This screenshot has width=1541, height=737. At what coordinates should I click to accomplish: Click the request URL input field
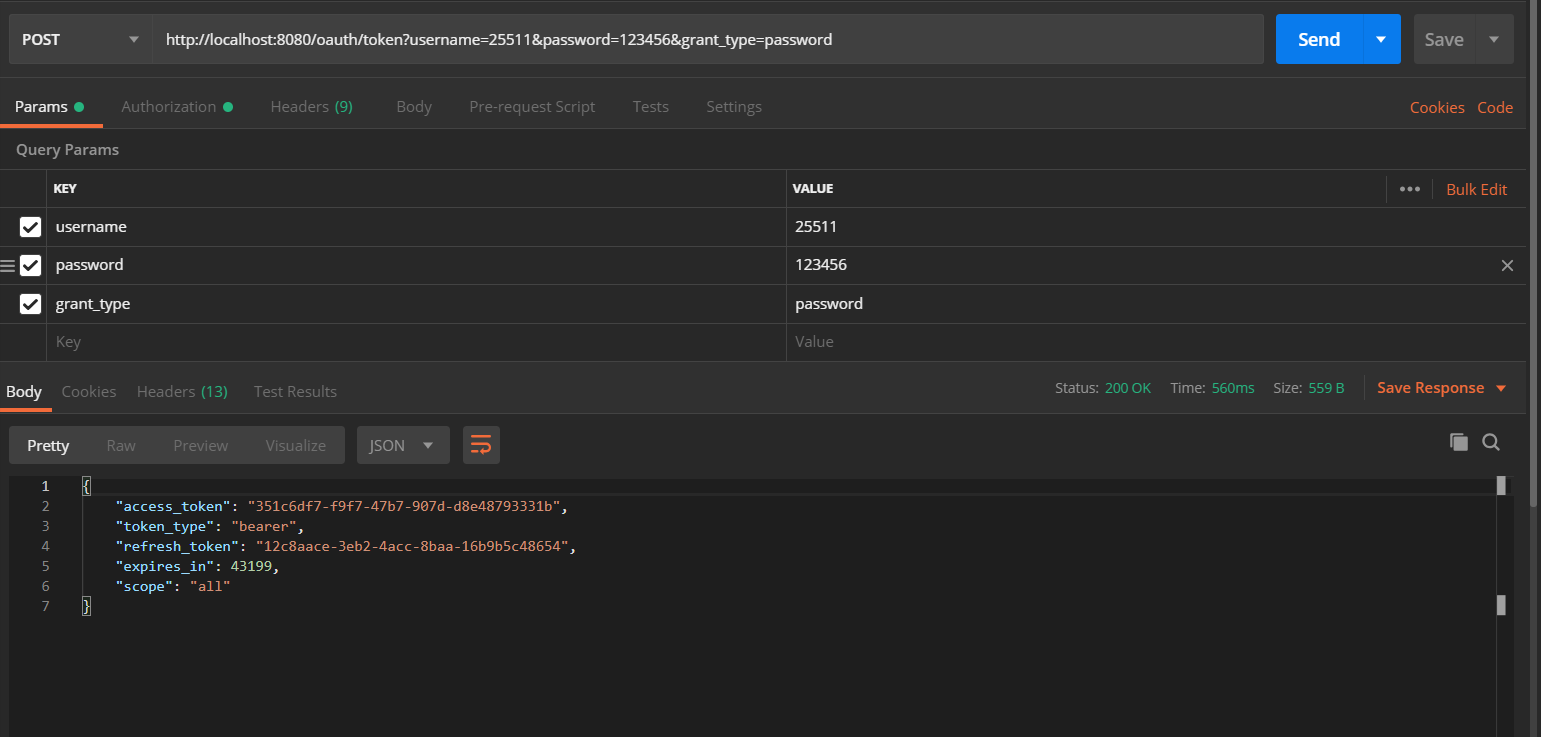coord(708,40)
